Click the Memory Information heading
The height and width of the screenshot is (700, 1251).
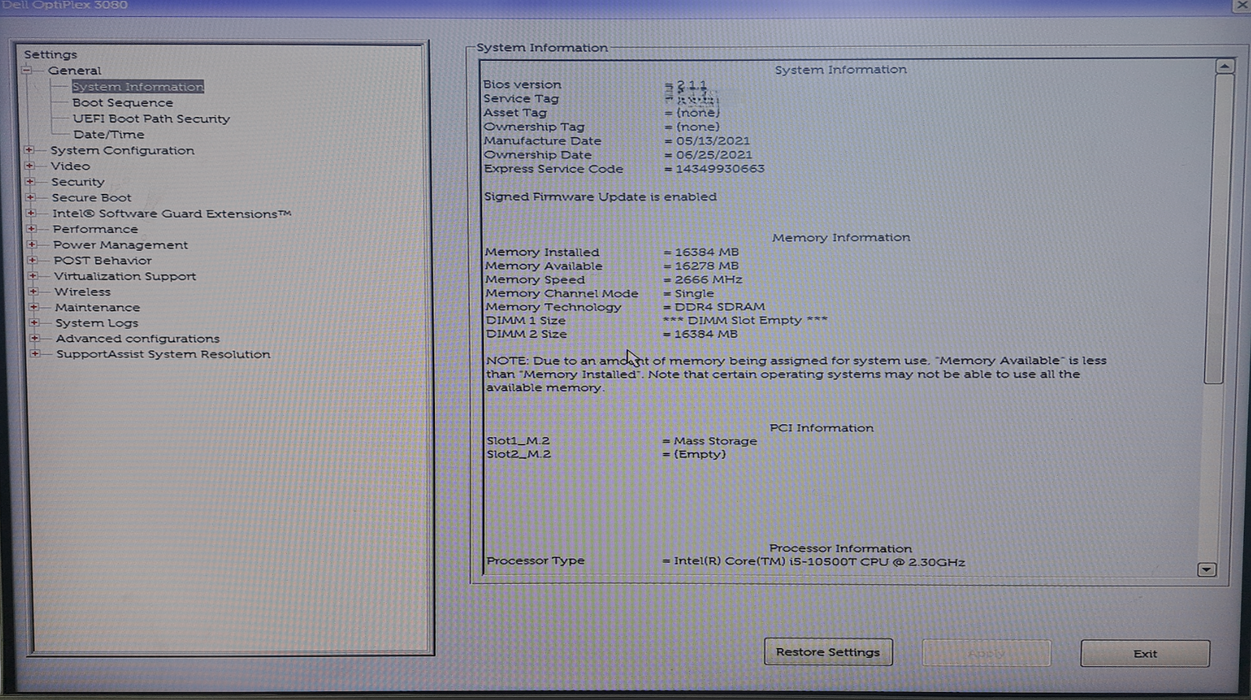click(841, 238)
